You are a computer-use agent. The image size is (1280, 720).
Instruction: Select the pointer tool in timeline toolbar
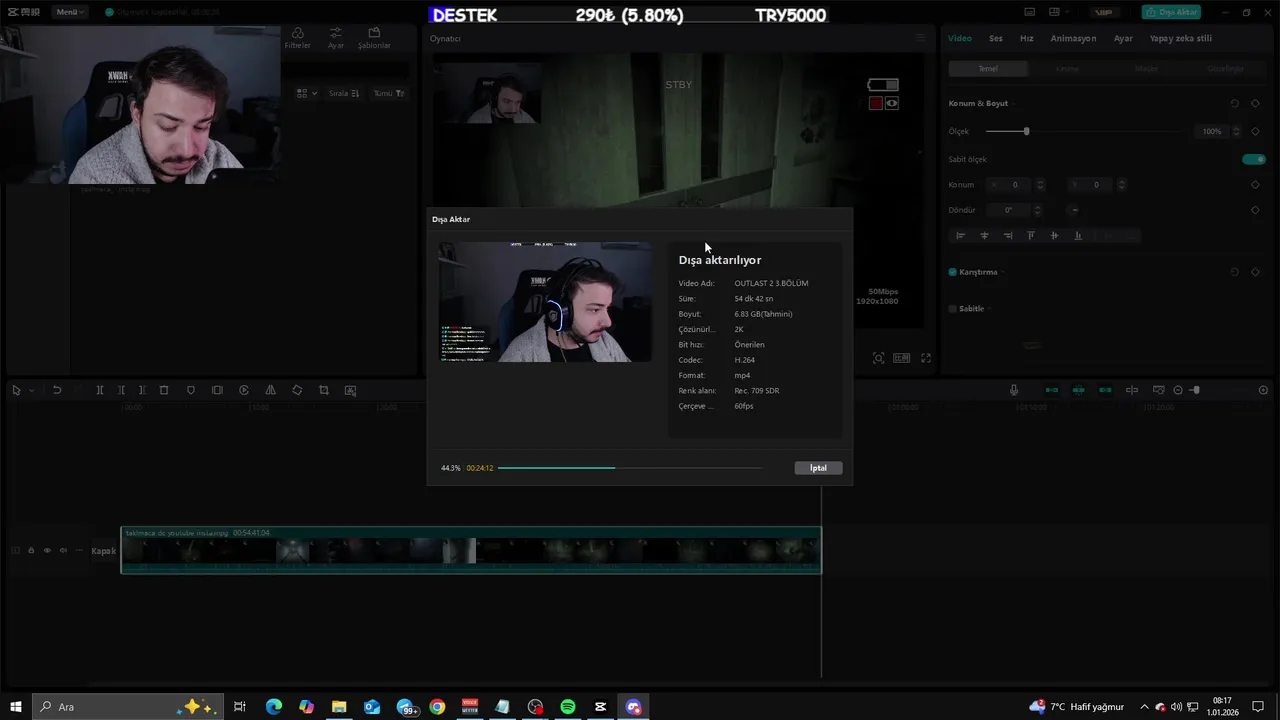click(16, 390)
